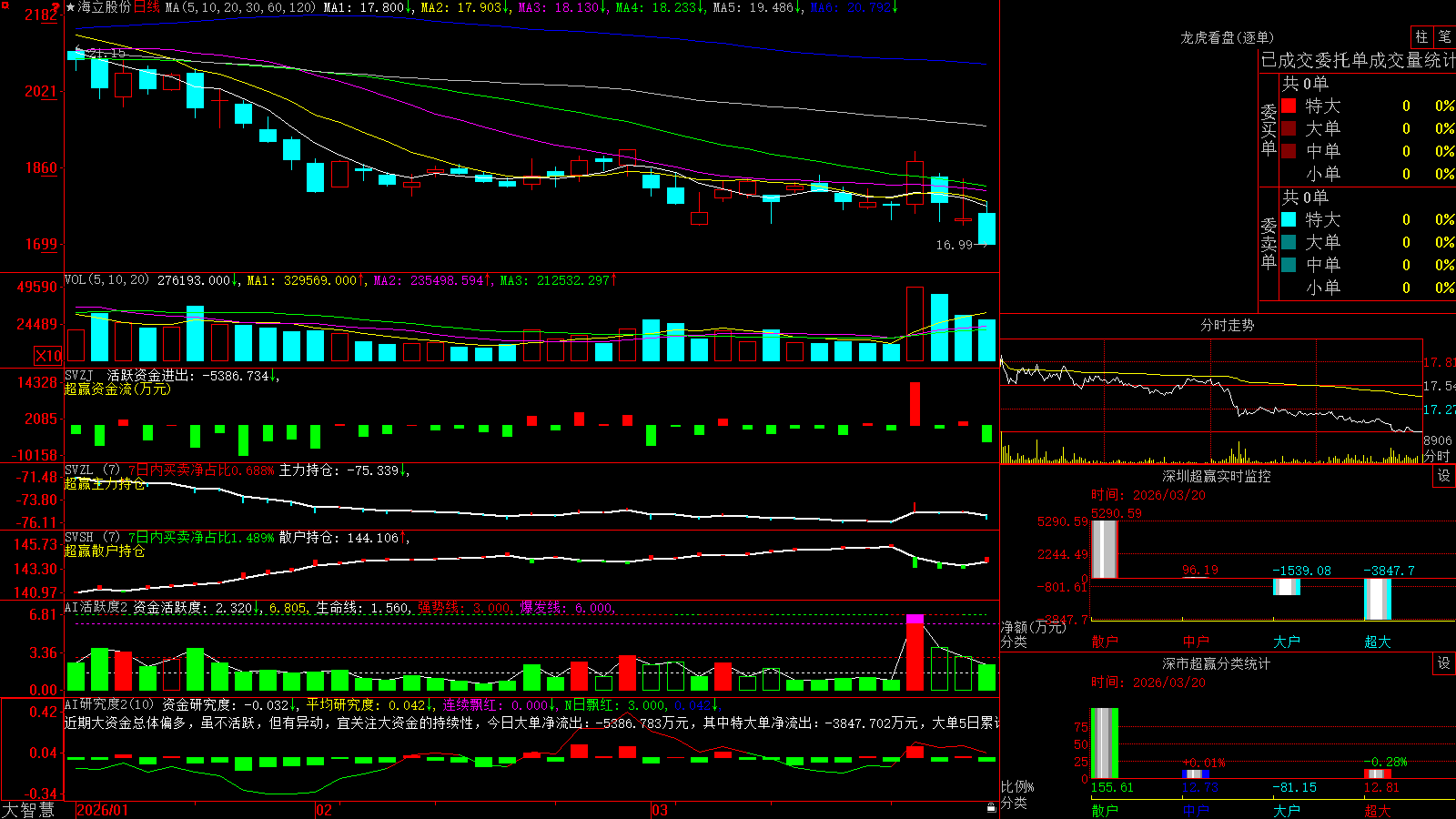Click the 分时走势 panel title
Image resolution: width=1456 pixels, height=819 pixels.
tap(1227, 325)
